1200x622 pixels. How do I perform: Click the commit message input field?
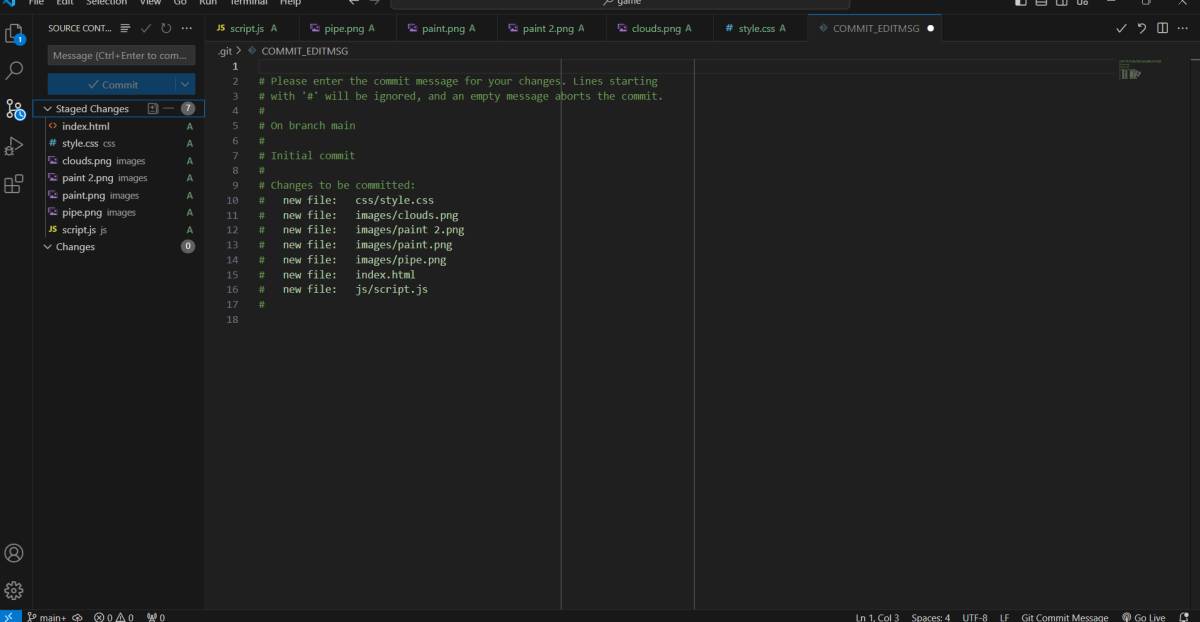121,56
